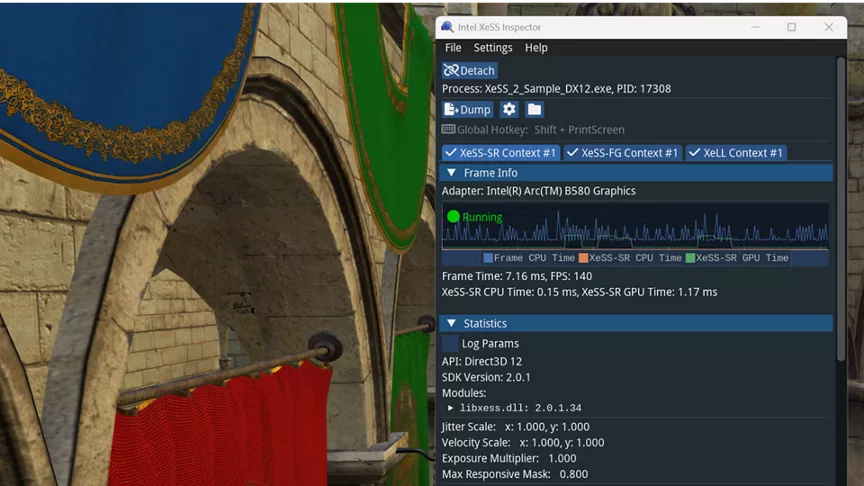Toggle the XeSS-FG Context #1 tab
Viewport: 864px width, 486px height.
pyautogui.click(x=623, y=153)
